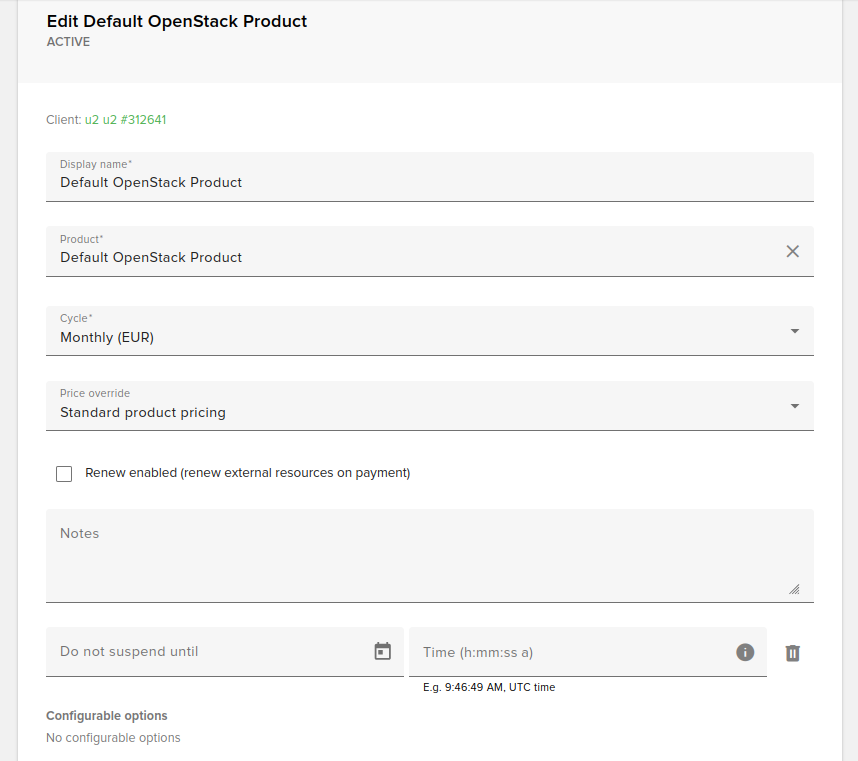Click the 'Configurable options' section heading

pyautogui.click(x=107, y=716)
